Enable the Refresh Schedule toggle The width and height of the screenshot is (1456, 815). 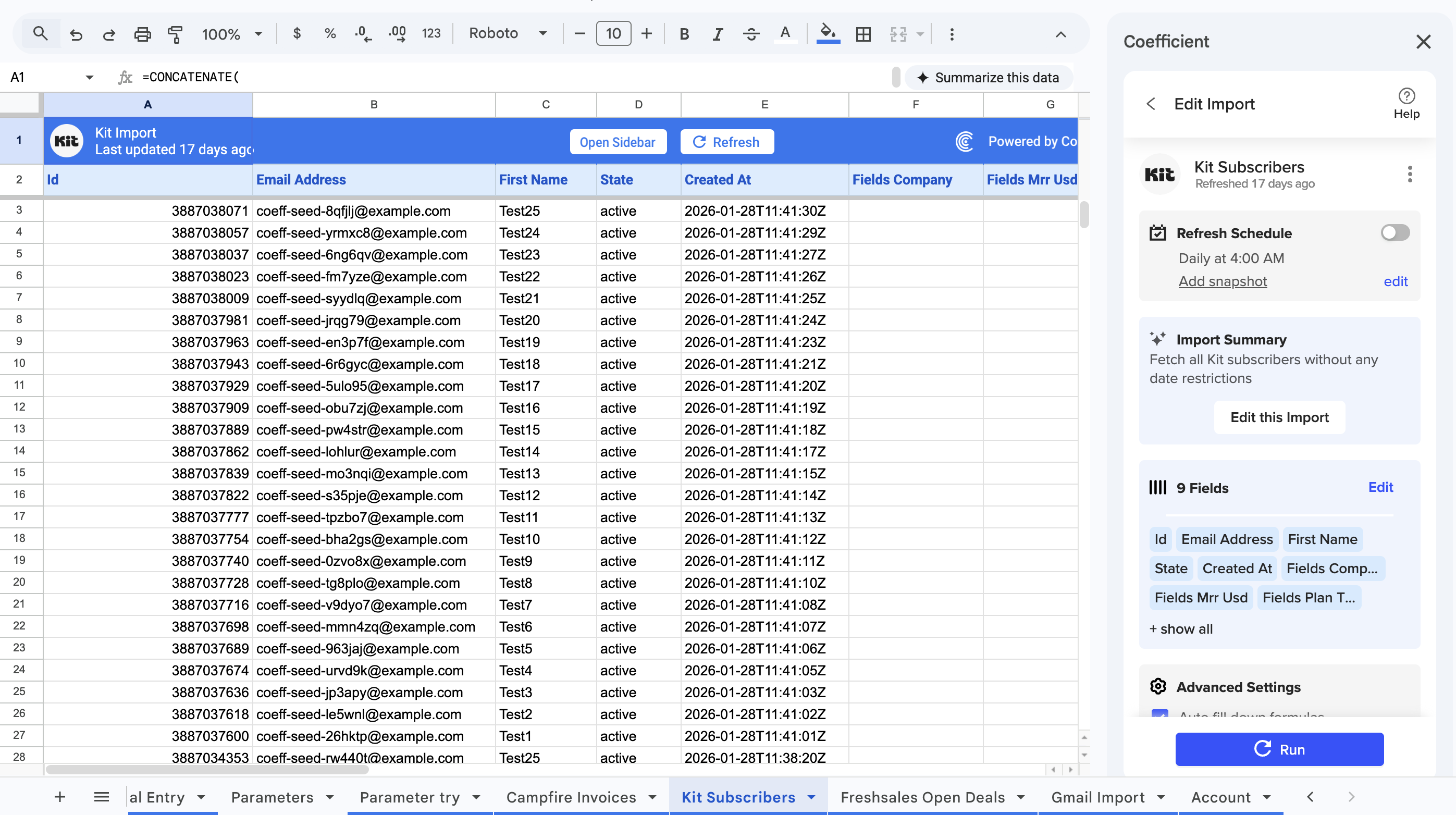tap(1395, 232)
